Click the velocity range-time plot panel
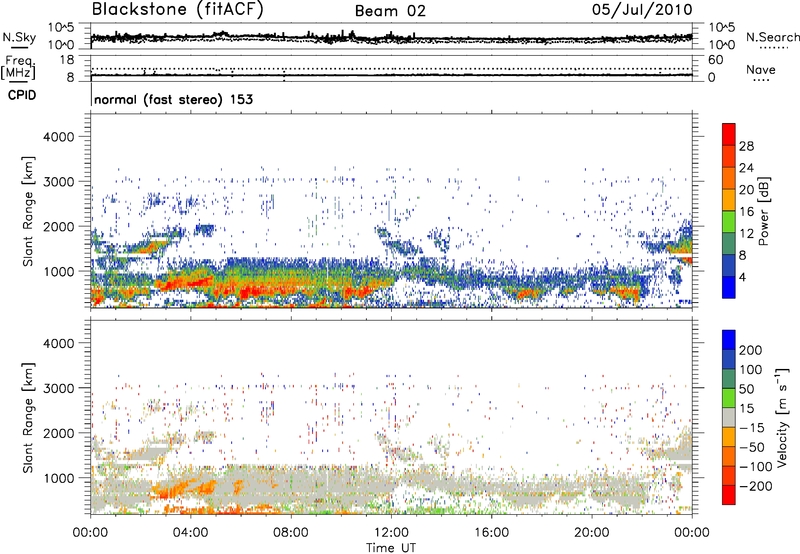Screen dimensions: 800x554 391,417
